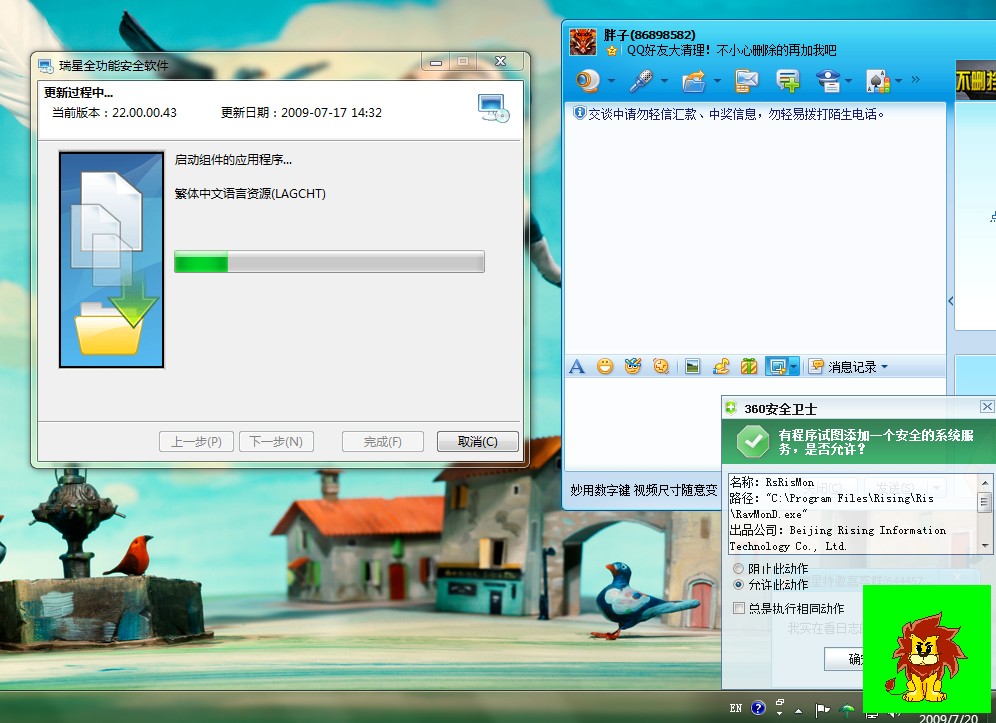Expand the webcam video options arrow
This screenshot has width=996, height=723.
click(611, 81)
